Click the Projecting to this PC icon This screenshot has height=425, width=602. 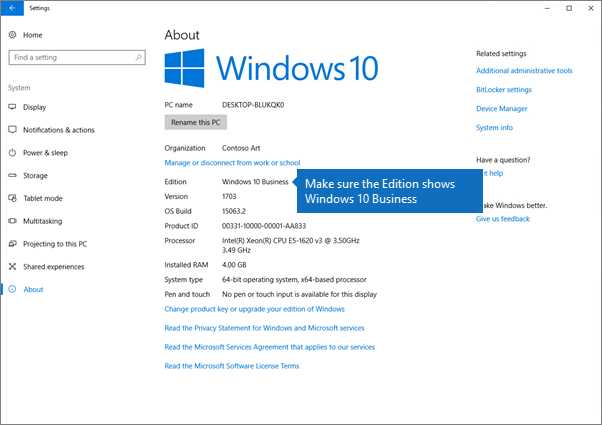click(x=12, y=244)
